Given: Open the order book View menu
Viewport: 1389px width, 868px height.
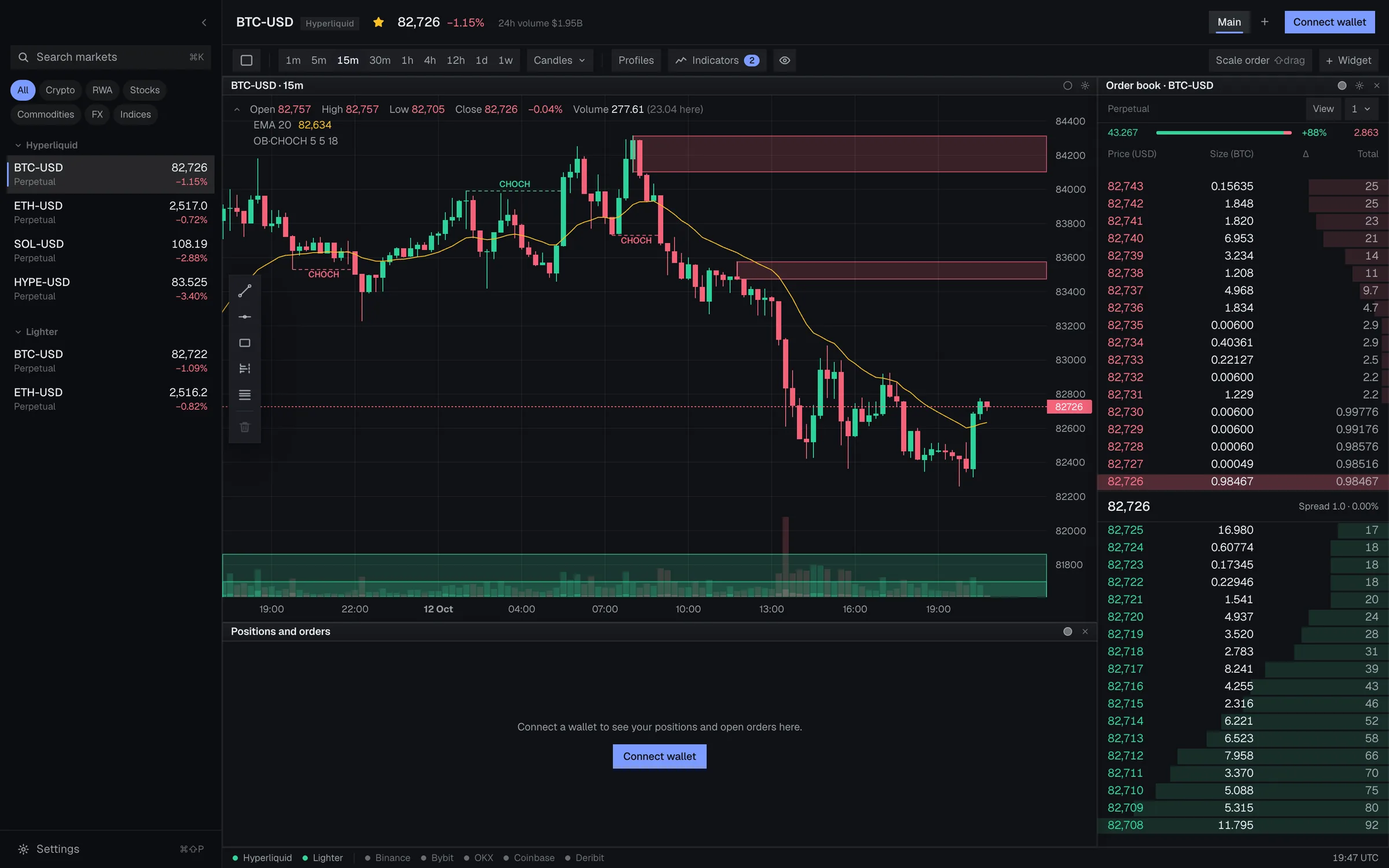Looking at the screenshot, I should [1323, 109].
